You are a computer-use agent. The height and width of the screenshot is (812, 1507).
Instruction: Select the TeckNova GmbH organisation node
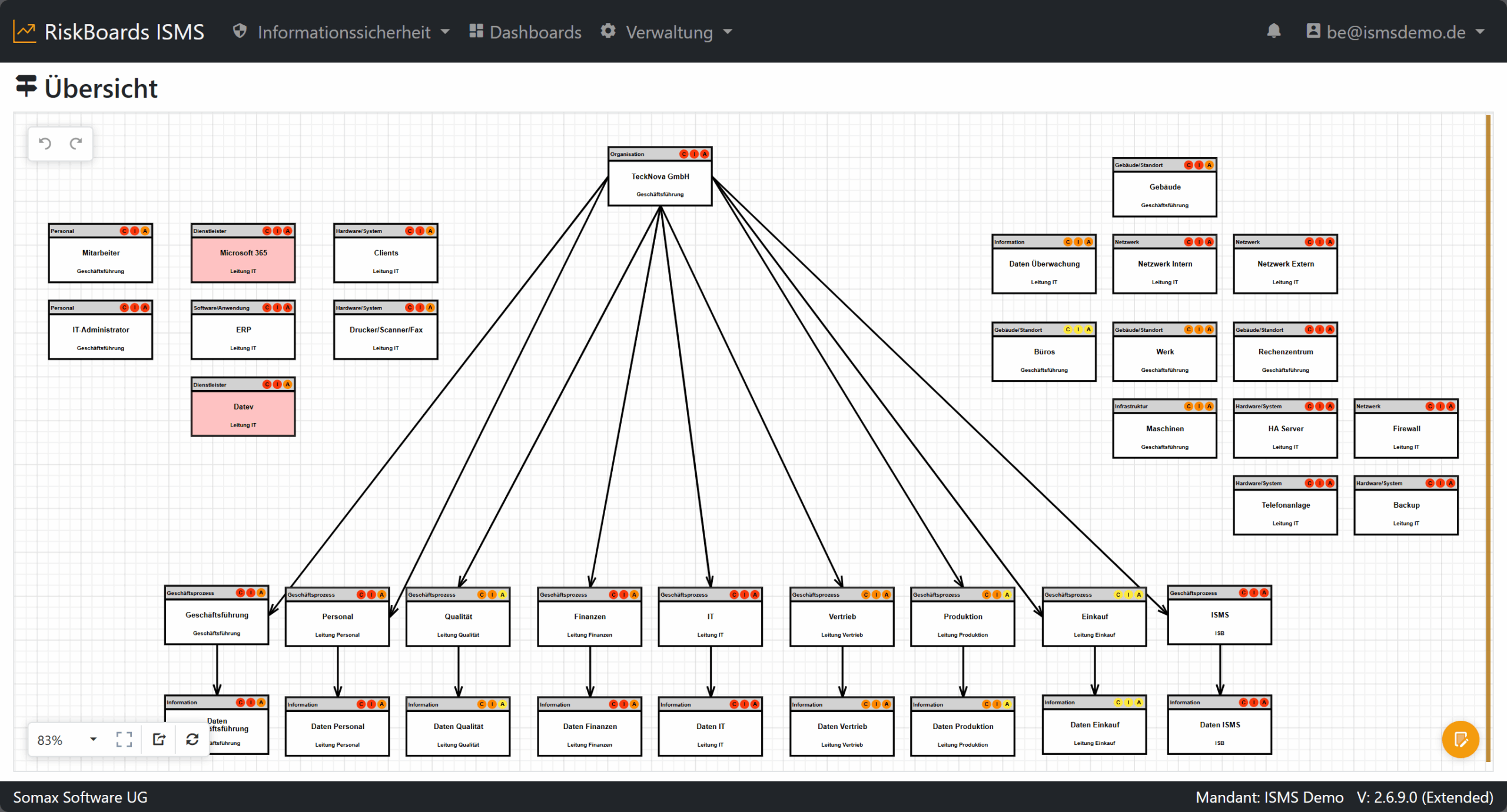(660, 177)
